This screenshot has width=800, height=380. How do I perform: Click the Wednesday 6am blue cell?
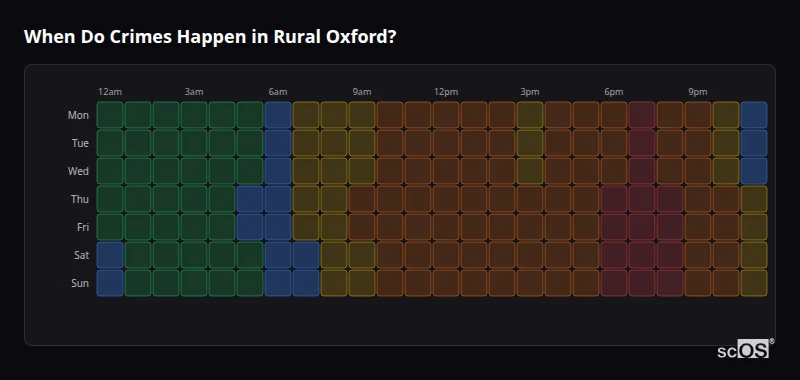[278, 171]
